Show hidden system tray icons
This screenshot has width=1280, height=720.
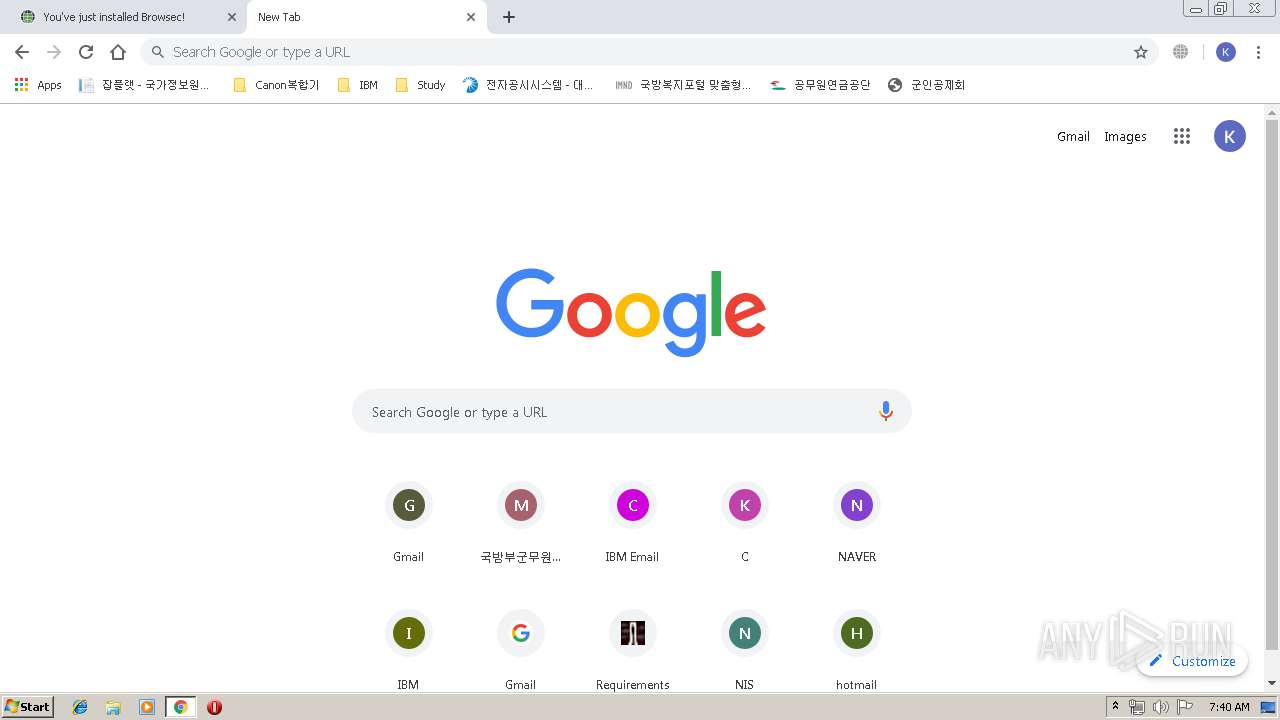click(1115, 707)
